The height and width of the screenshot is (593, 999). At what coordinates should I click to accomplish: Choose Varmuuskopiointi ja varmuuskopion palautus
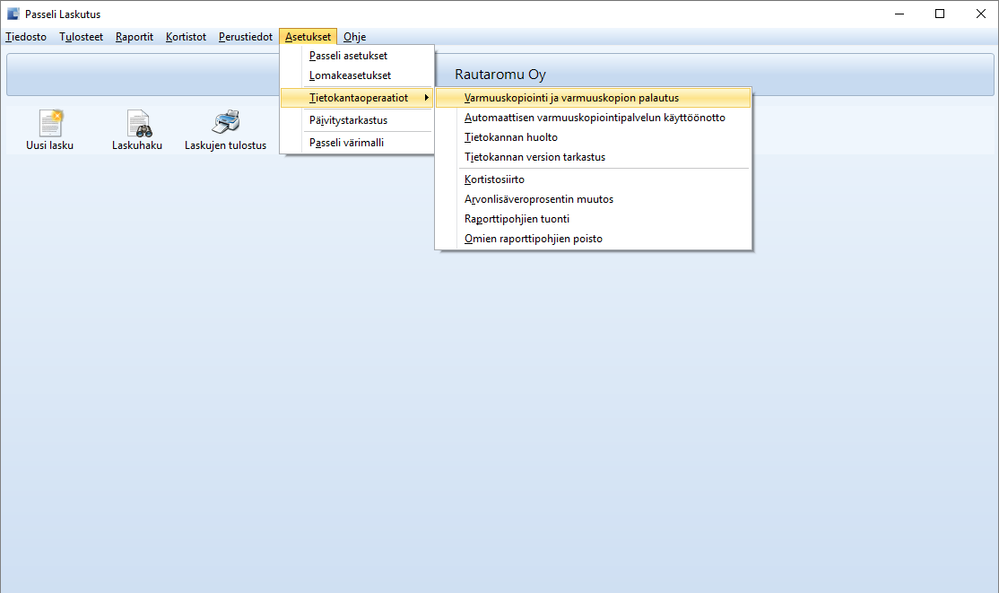pyautogui.click(x=593, y=97)
